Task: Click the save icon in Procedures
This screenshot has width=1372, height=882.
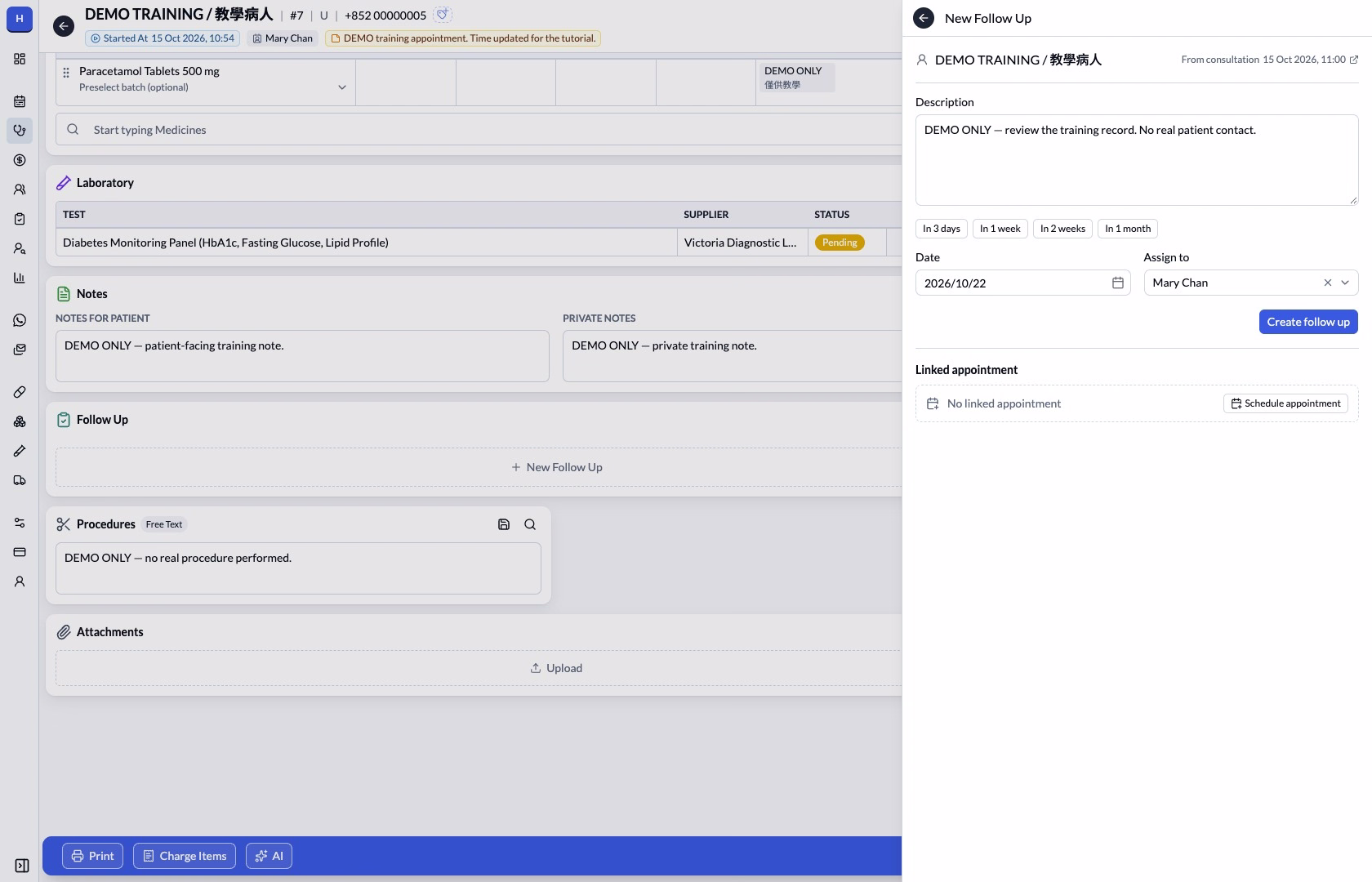Action: click(504, 524)
